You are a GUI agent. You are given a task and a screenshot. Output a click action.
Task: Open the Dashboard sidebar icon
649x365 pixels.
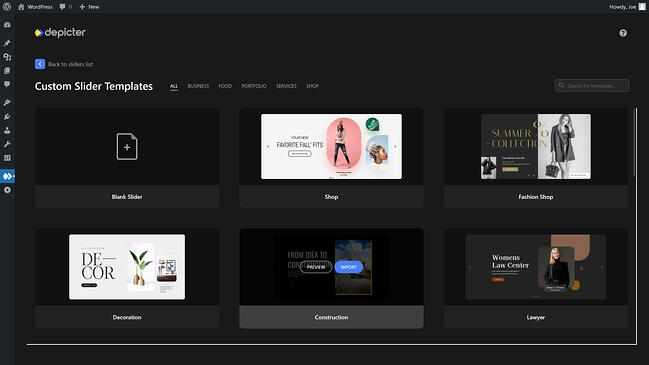click(7, 25)
